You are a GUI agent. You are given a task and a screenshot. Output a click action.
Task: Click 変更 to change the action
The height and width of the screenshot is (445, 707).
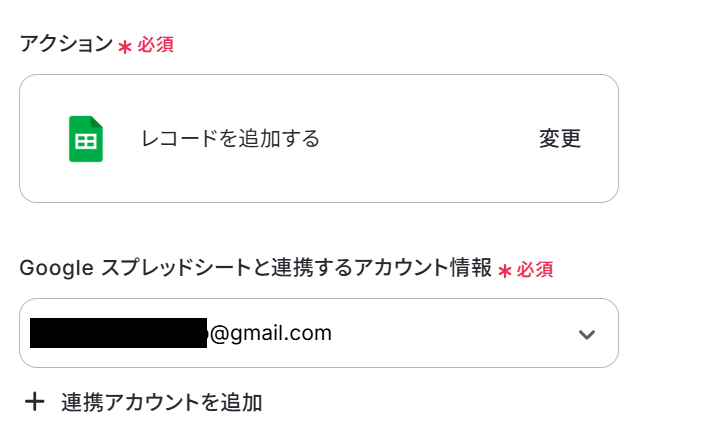pos(560,138)
